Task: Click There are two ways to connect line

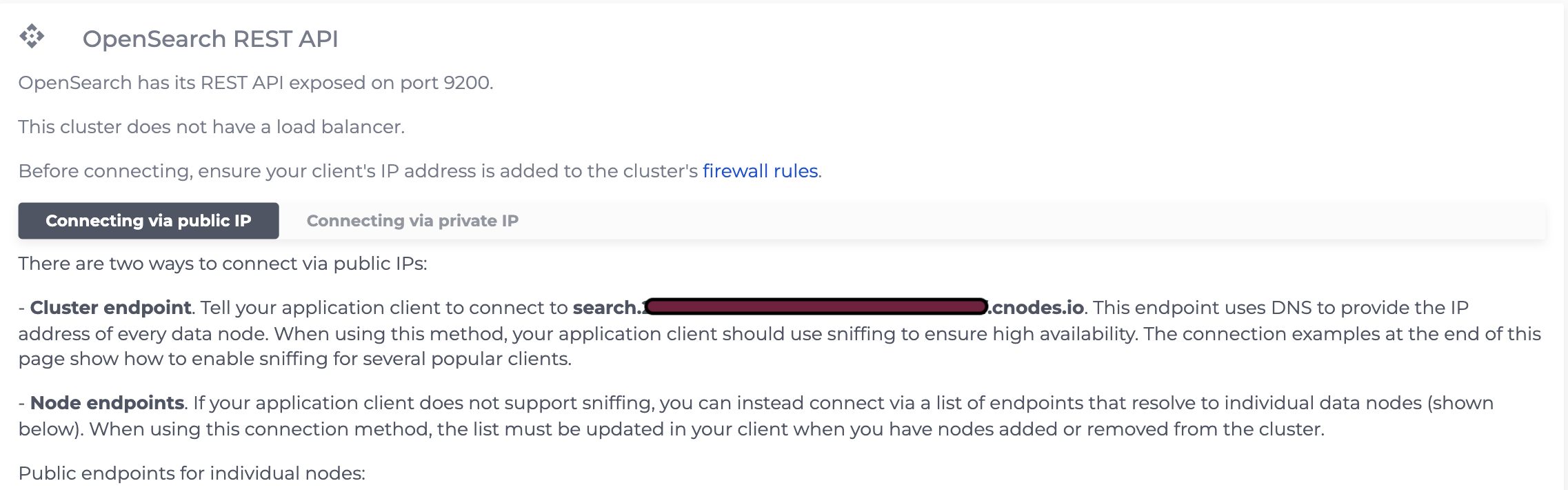Action: (223, 264)
